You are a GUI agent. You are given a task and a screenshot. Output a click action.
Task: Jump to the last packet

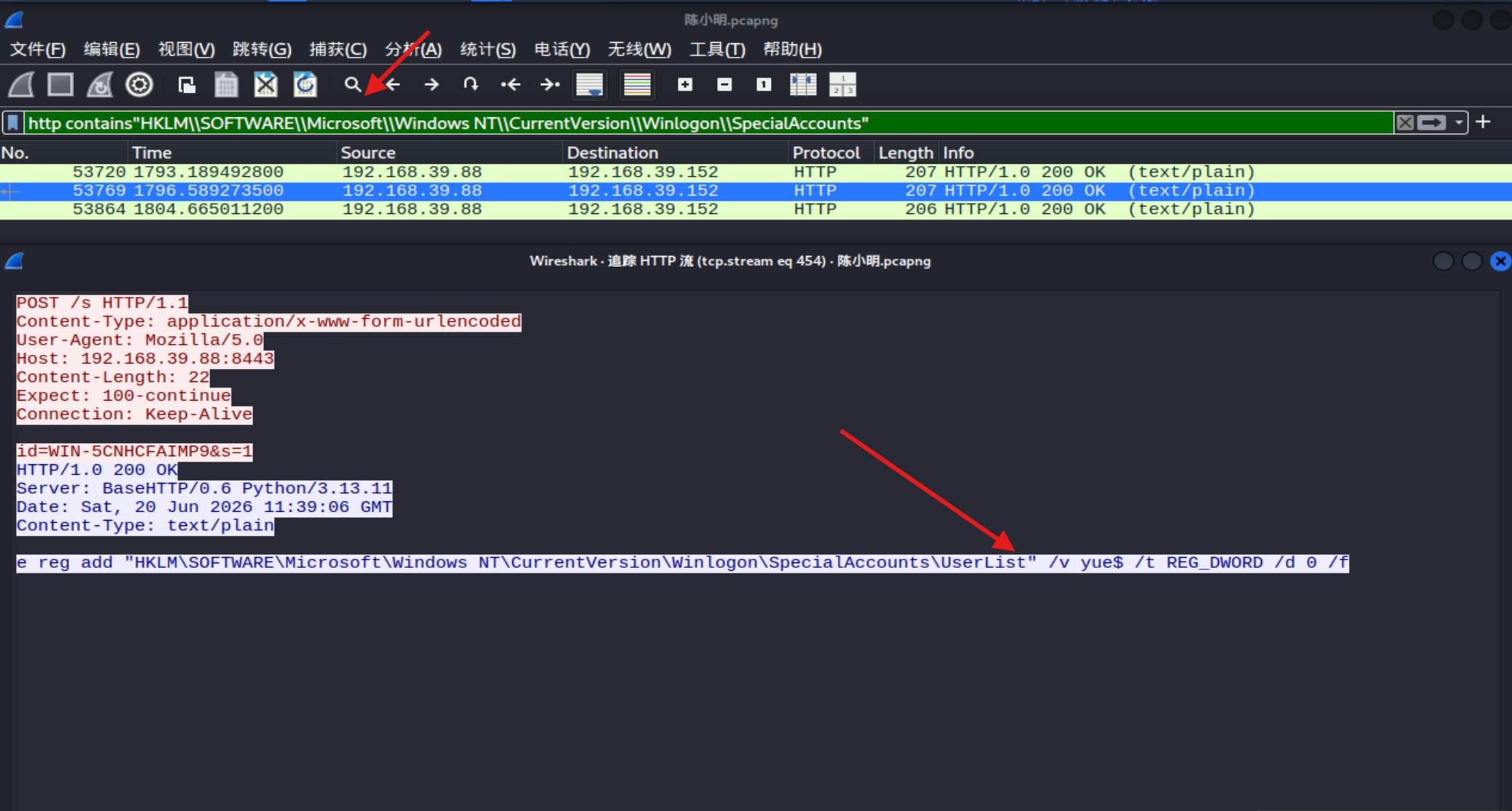550,85
